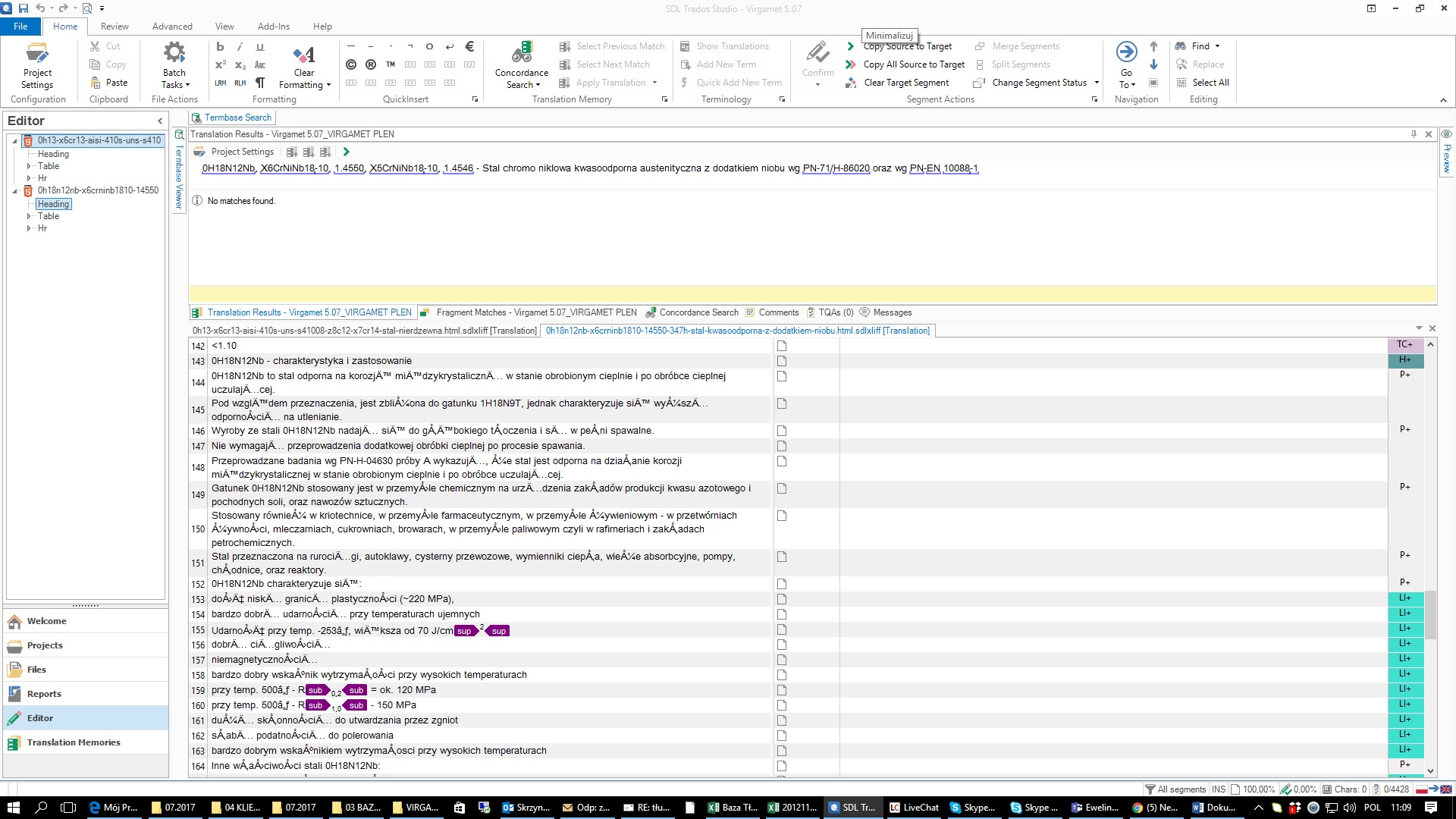Switch to LiveChat in the taskbar

[914, 808]
